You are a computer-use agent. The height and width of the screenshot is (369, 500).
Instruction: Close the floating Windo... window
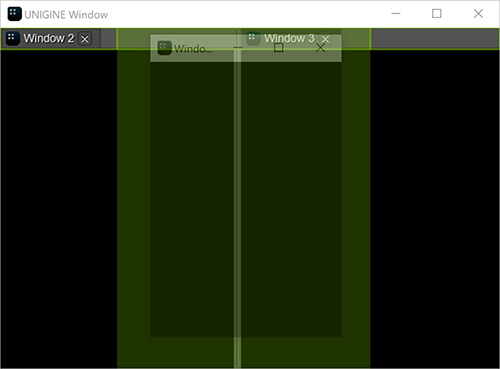[x=320, y=48]
